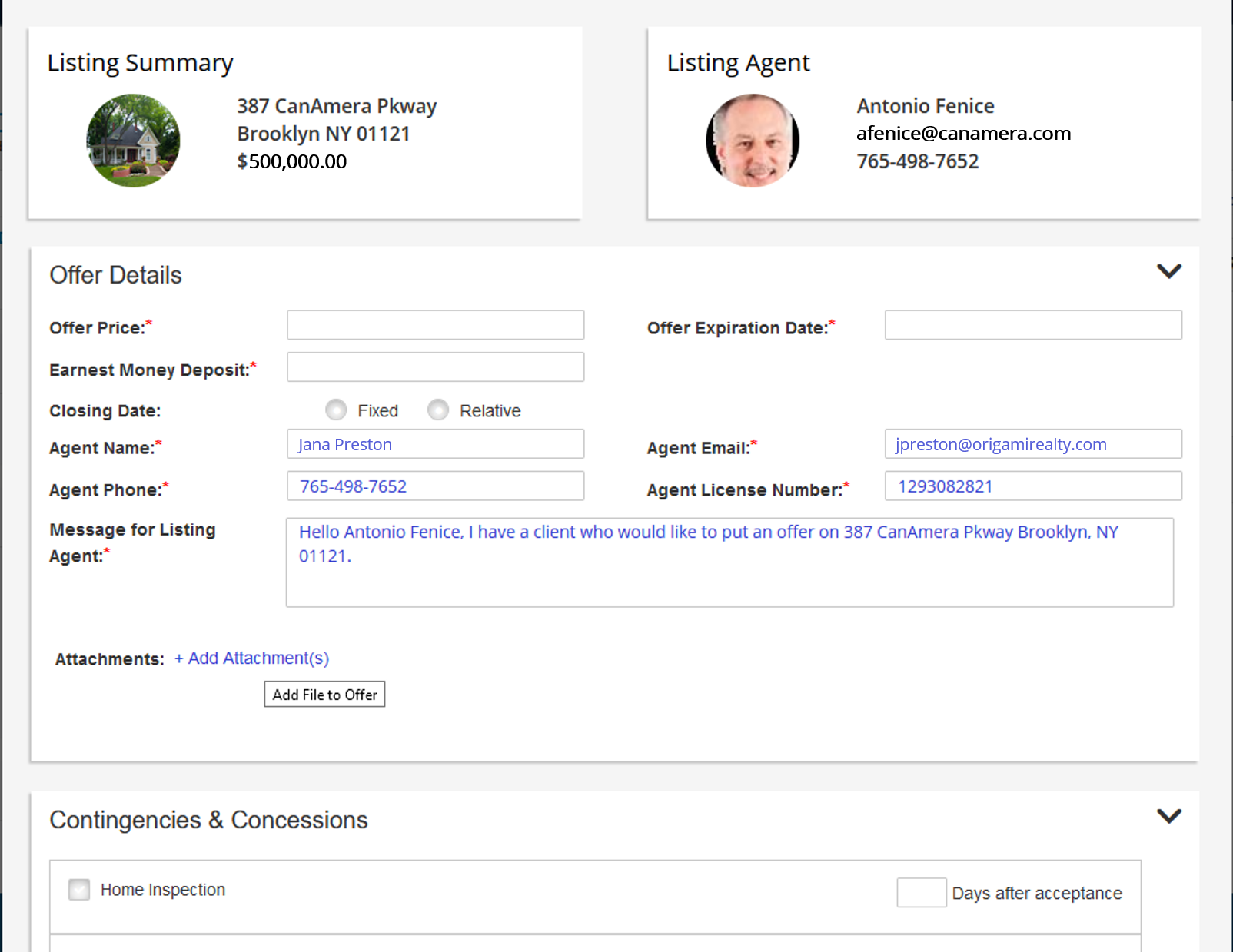Collapse the Contingencies & Concessions section chevron
The height and width of the screenshot is (952, 1233).
point(1169,815)
